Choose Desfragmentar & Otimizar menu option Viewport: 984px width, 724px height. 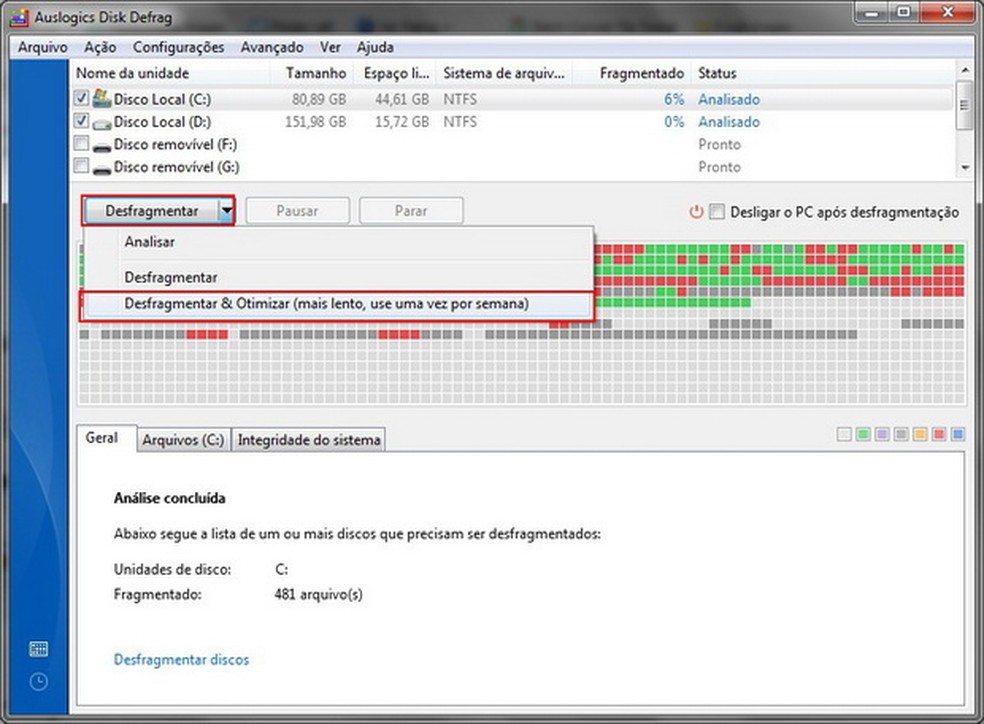338,304
